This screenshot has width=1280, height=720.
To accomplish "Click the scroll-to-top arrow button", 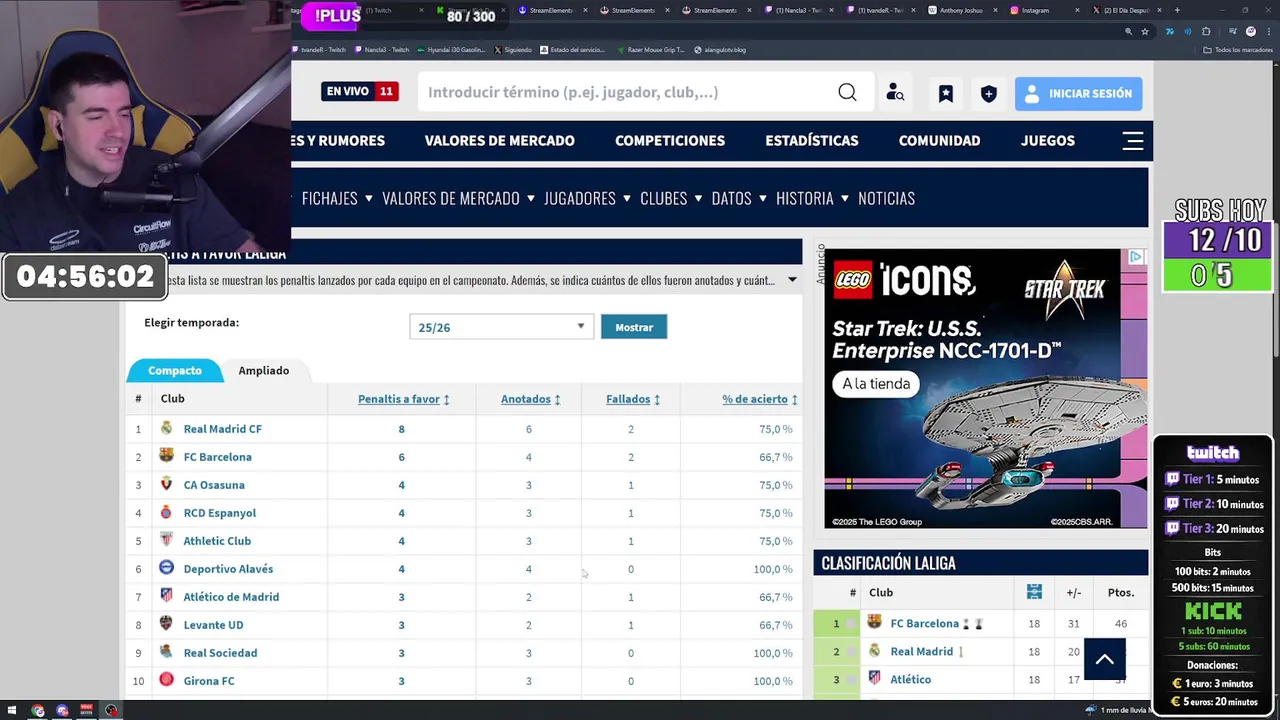I will pos(1105,660).
